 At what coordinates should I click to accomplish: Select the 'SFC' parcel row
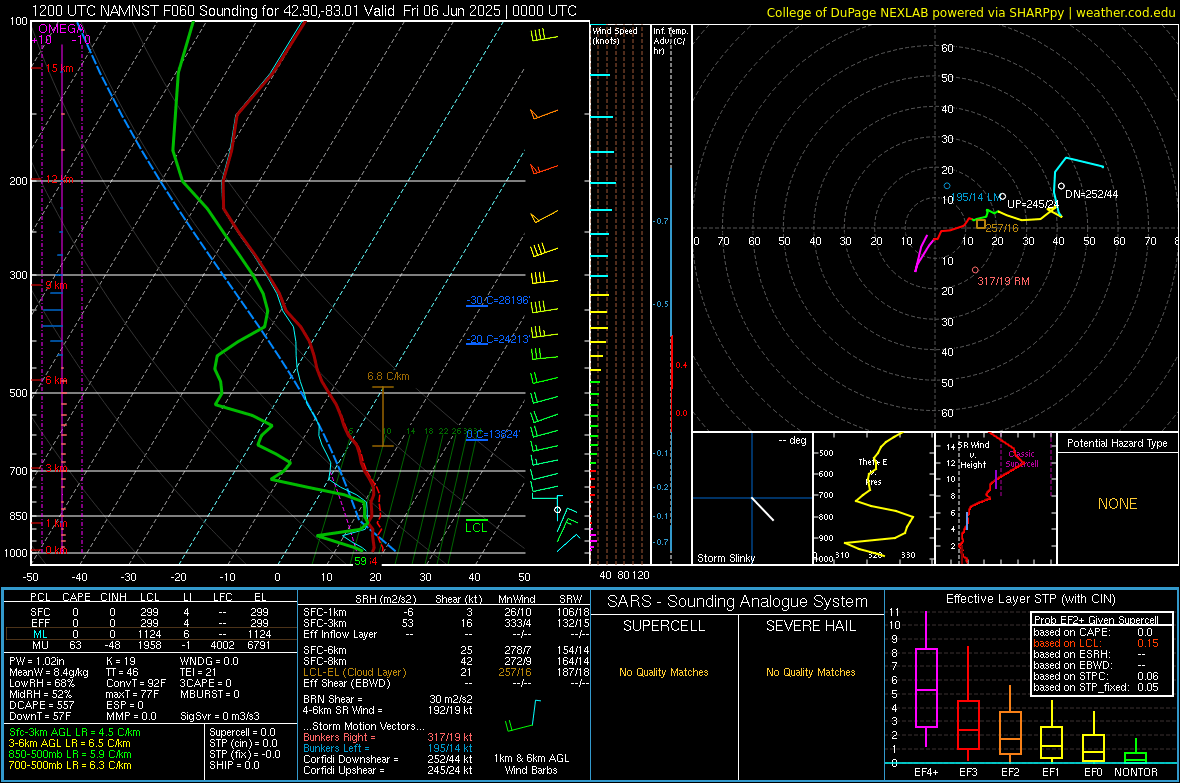150,612
